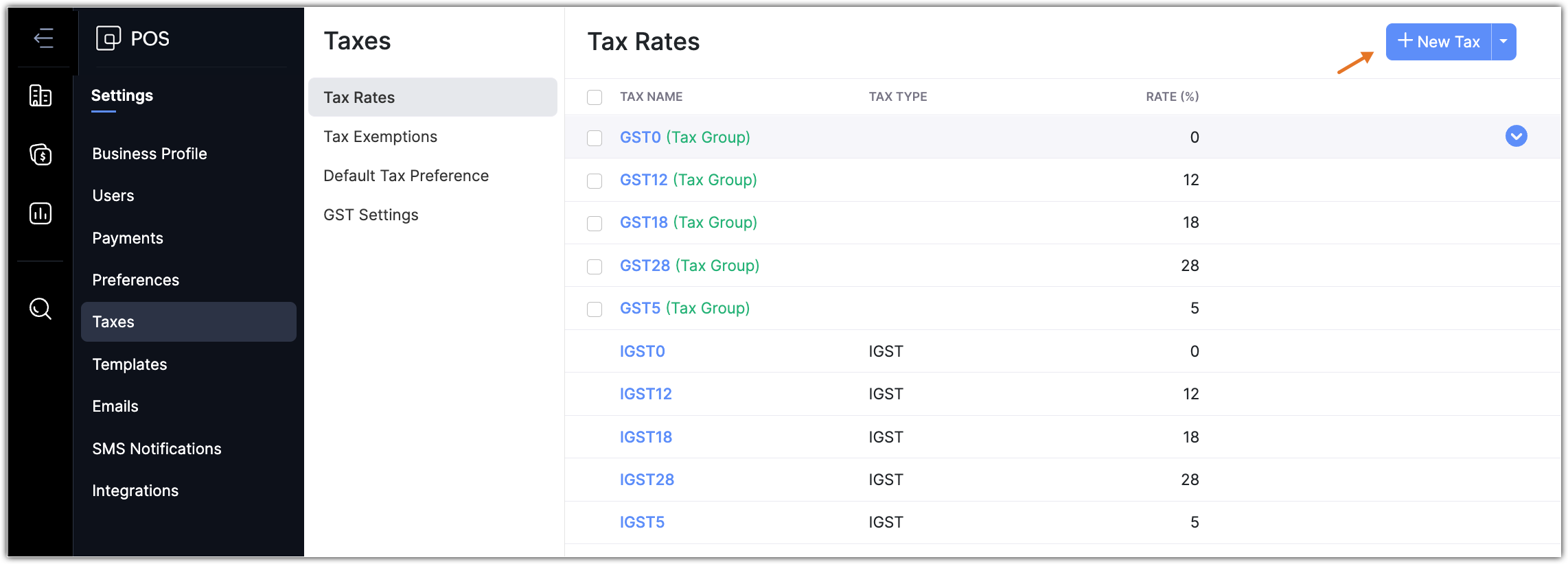This screenshot has height=564, width=1568.
Task: Navigate to Business Profile settings
Action: pos(150,154)
